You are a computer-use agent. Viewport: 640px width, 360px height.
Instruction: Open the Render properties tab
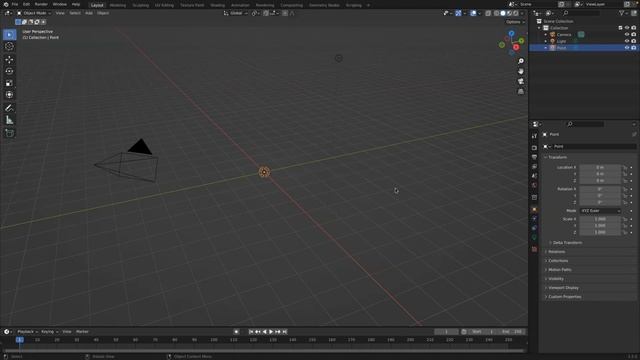pyautogui.click(x=534, y=148)
